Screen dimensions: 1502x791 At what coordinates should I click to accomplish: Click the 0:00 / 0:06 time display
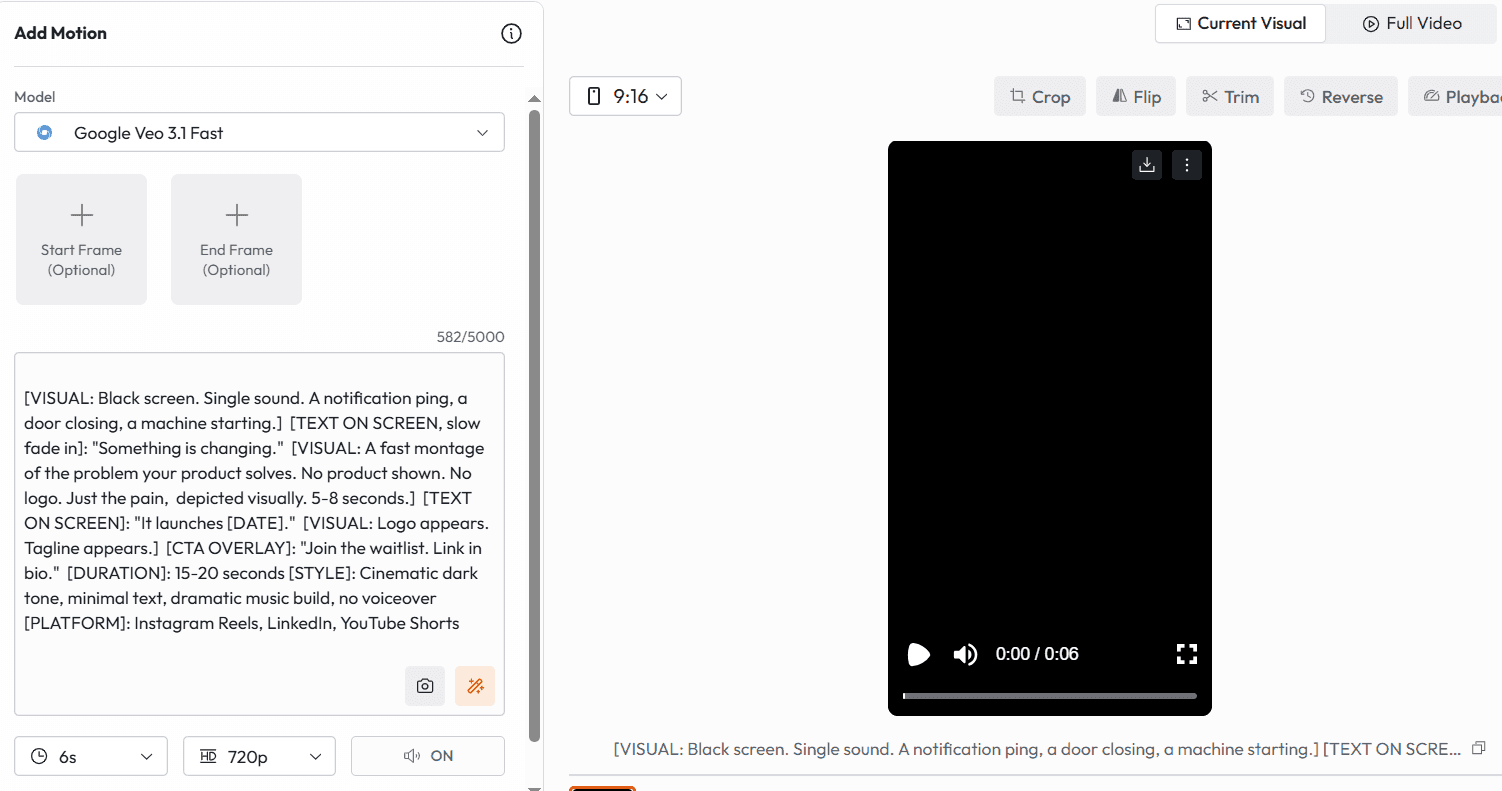pos(1037,654)
